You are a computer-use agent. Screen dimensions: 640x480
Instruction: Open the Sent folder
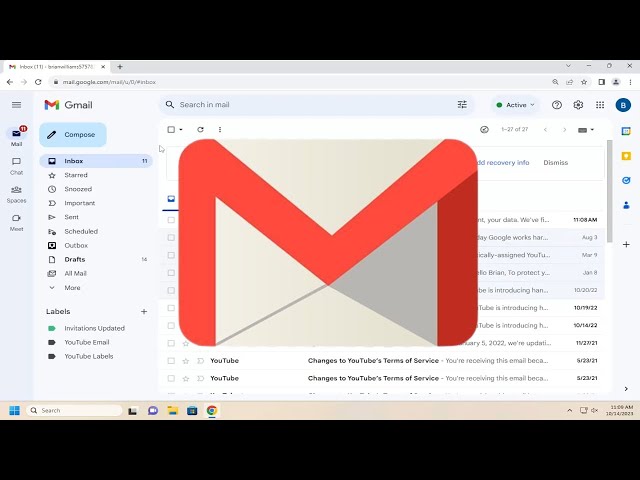click(x=96, y=217)
